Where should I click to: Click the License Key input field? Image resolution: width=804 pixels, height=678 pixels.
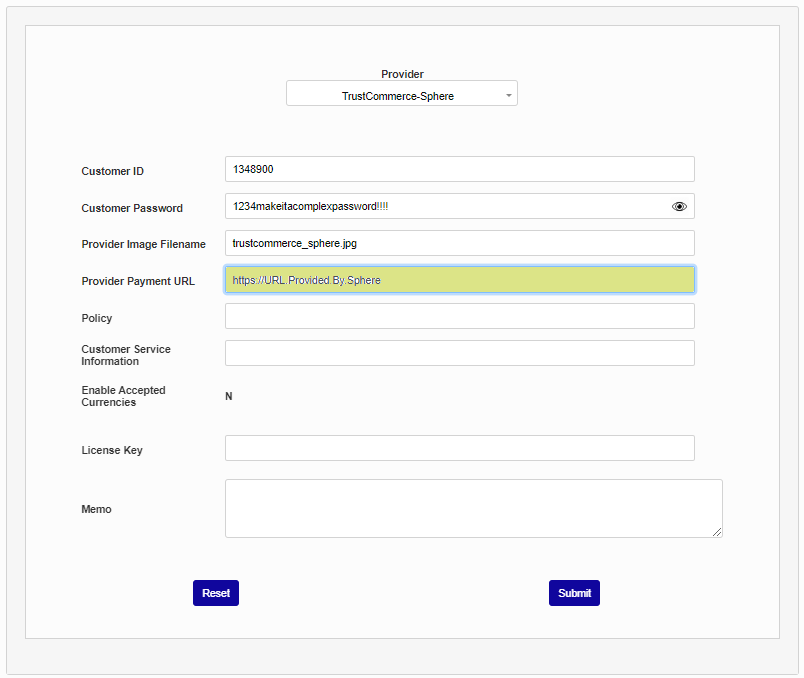coord(459,448)
